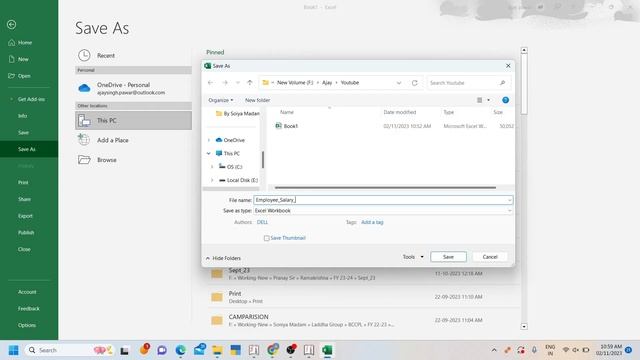The width and height of the screenshot is (640, 360).
Task: Close the workbook via sidebar Close
Action: click(x=24, y=249)
